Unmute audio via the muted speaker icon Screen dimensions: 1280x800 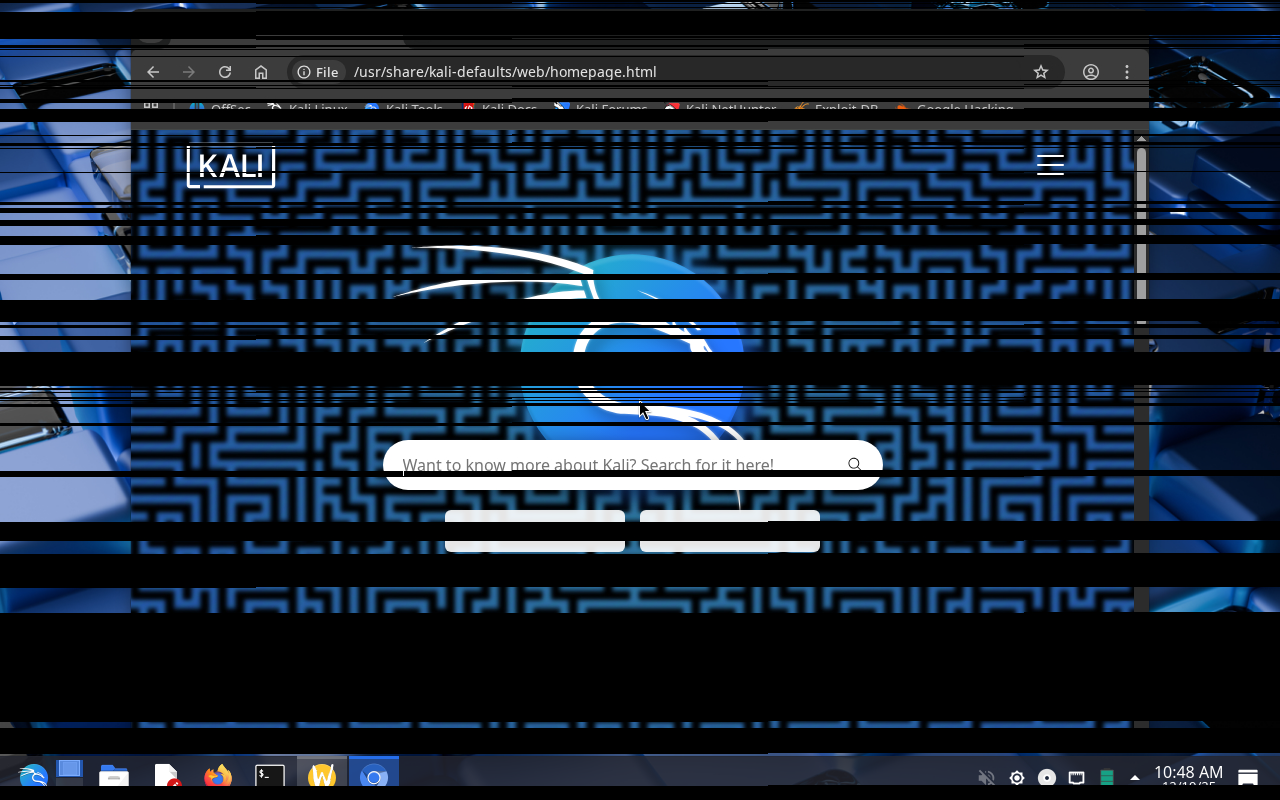coord(986,778)
